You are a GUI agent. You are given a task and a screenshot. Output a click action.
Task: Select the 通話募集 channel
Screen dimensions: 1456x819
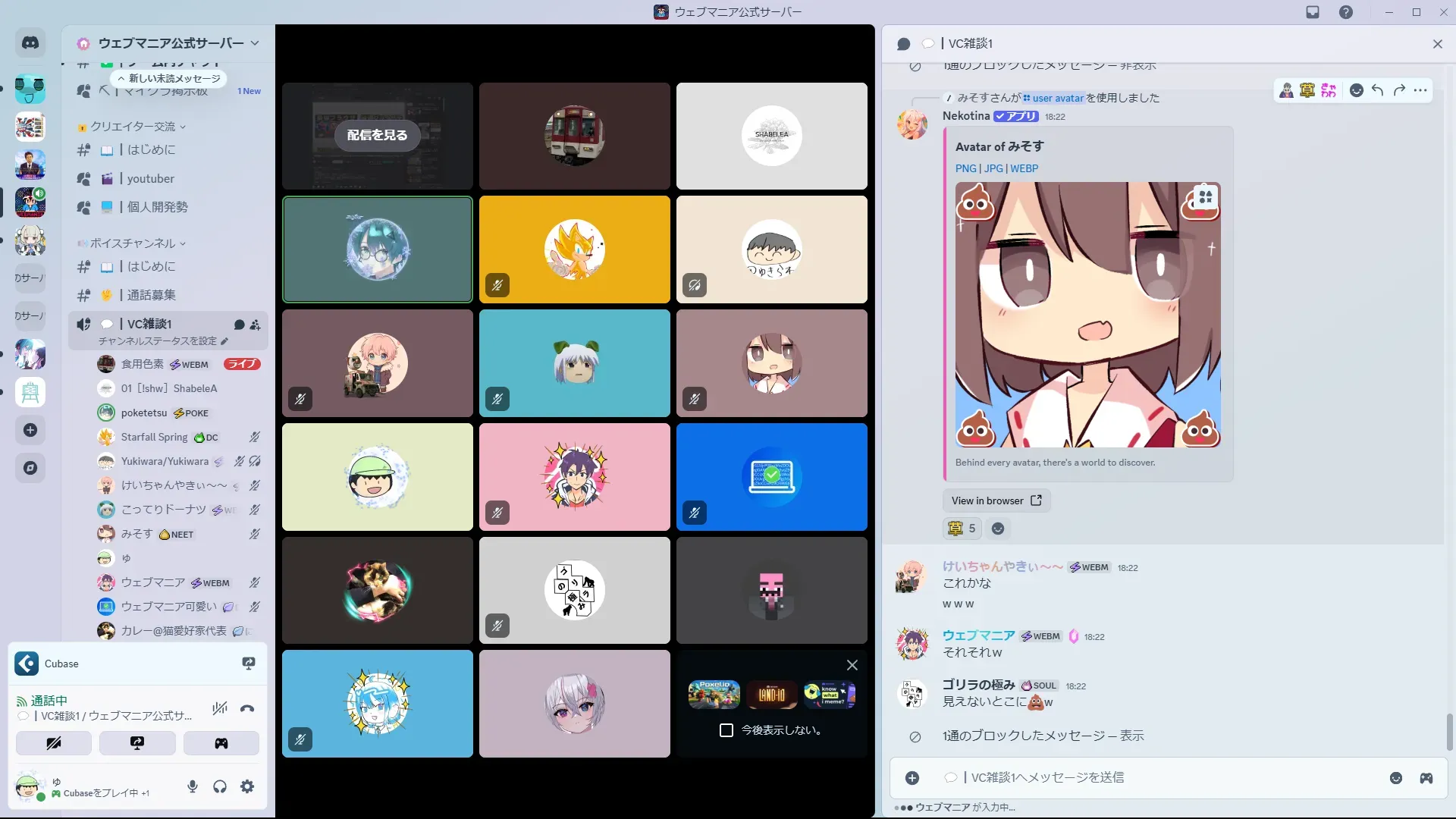151,295
